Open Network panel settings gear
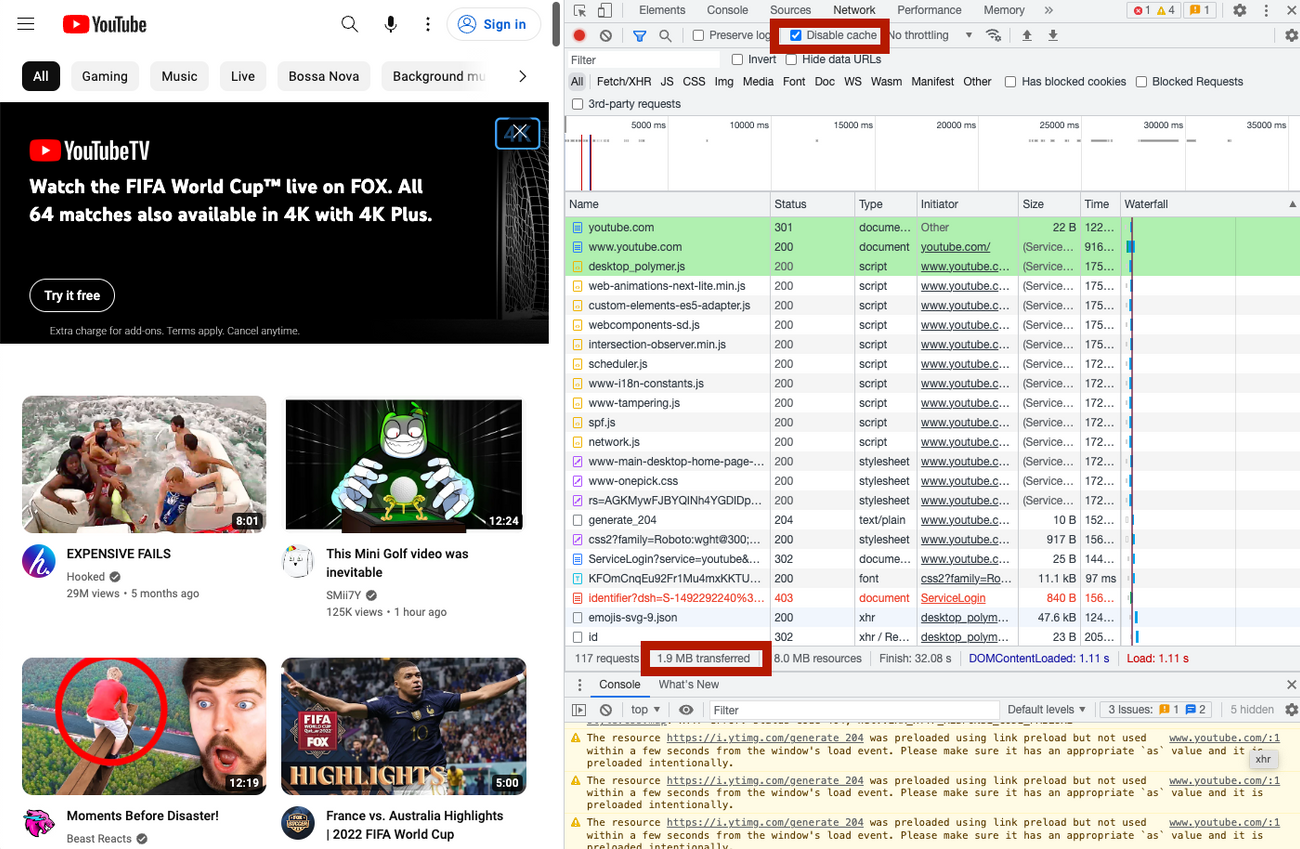This screenshot has width=1300, height=849. point(1291,35)
